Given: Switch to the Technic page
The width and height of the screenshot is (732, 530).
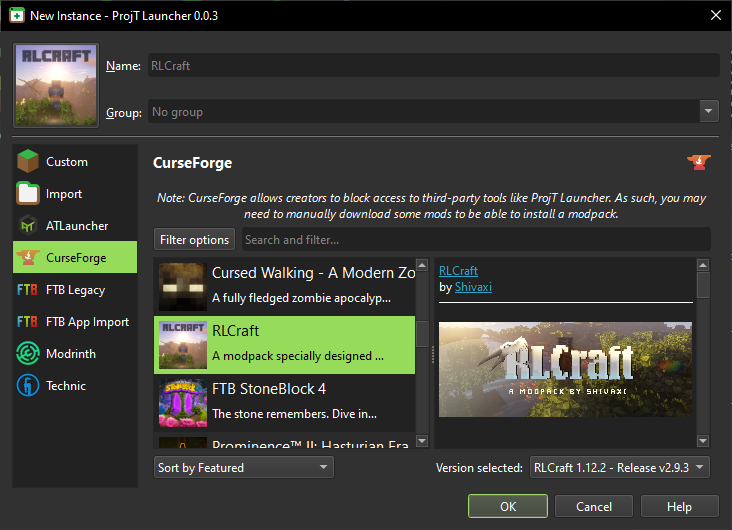Looking at the screenshot, I should [x=75, y=386].
